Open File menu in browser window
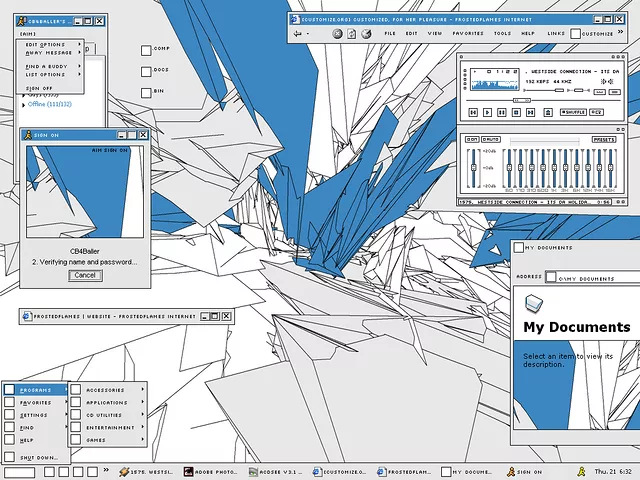Viewport: 640px width, 480px height. point(390,33)
